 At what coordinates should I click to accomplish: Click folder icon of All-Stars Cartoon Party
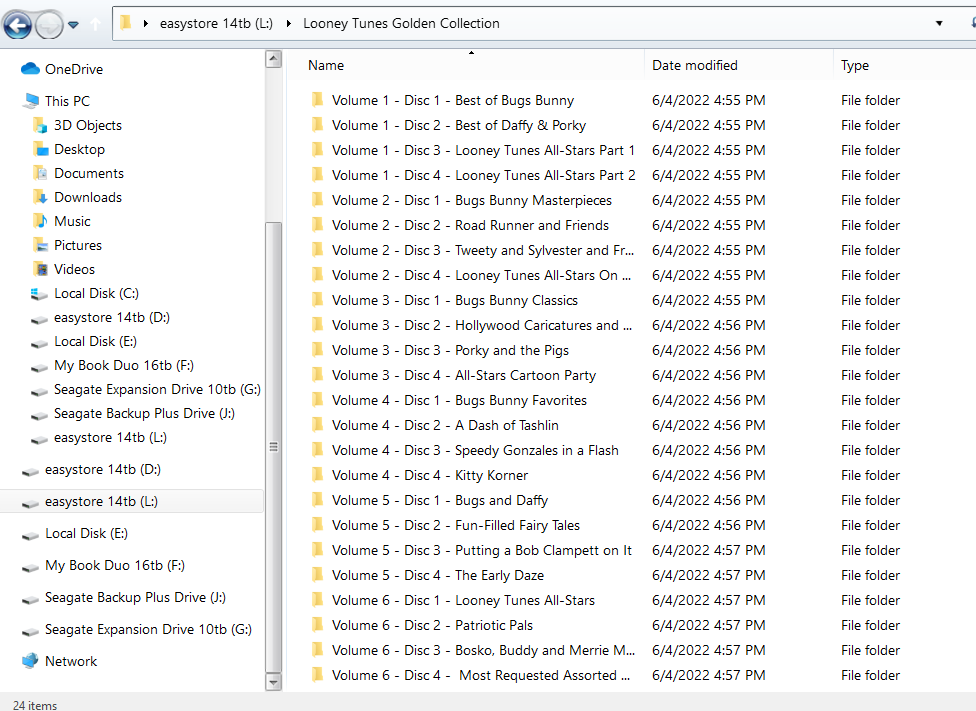coord(317,374)
